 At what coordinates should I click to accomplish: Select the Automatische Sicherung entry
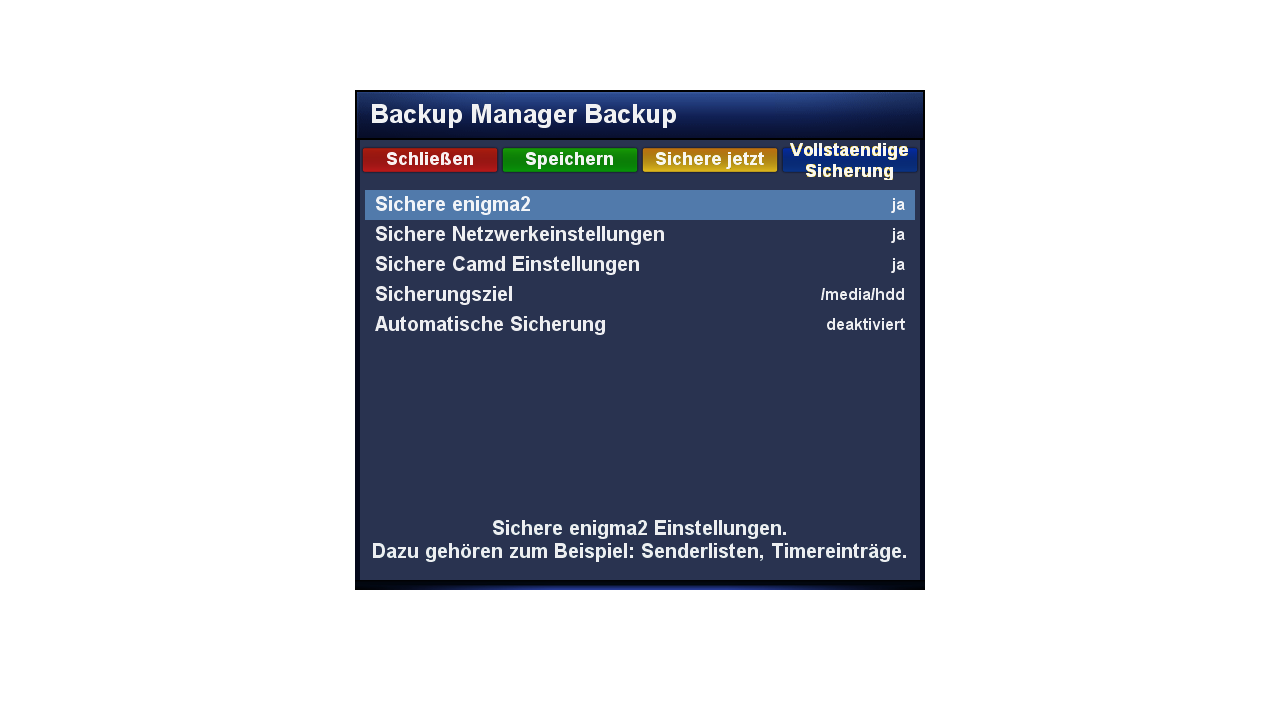[640, 325]
